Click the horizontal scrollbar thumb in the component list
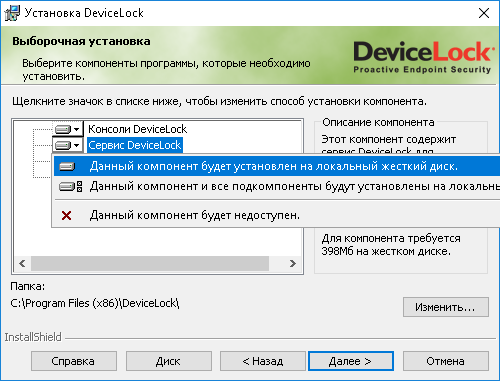500x381 pixels. point(150,263)
